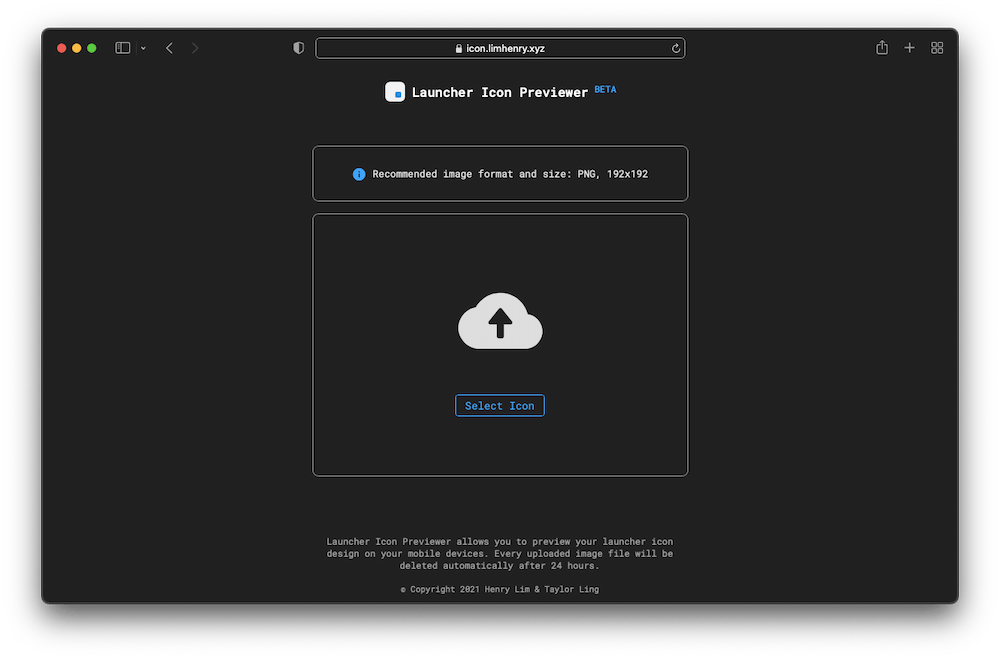The image size is (1000, 659).
Task: Show the tab overview grid
Action: point(937,48)
